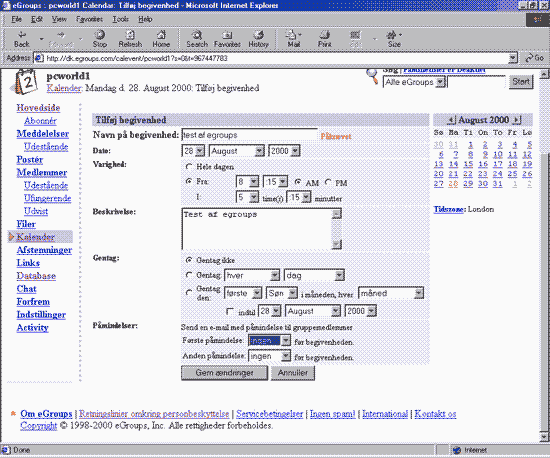Expand the Første påmindelse dropdown
The width and height of the screenshot is (550, 458).
click(x=269, y=341)
